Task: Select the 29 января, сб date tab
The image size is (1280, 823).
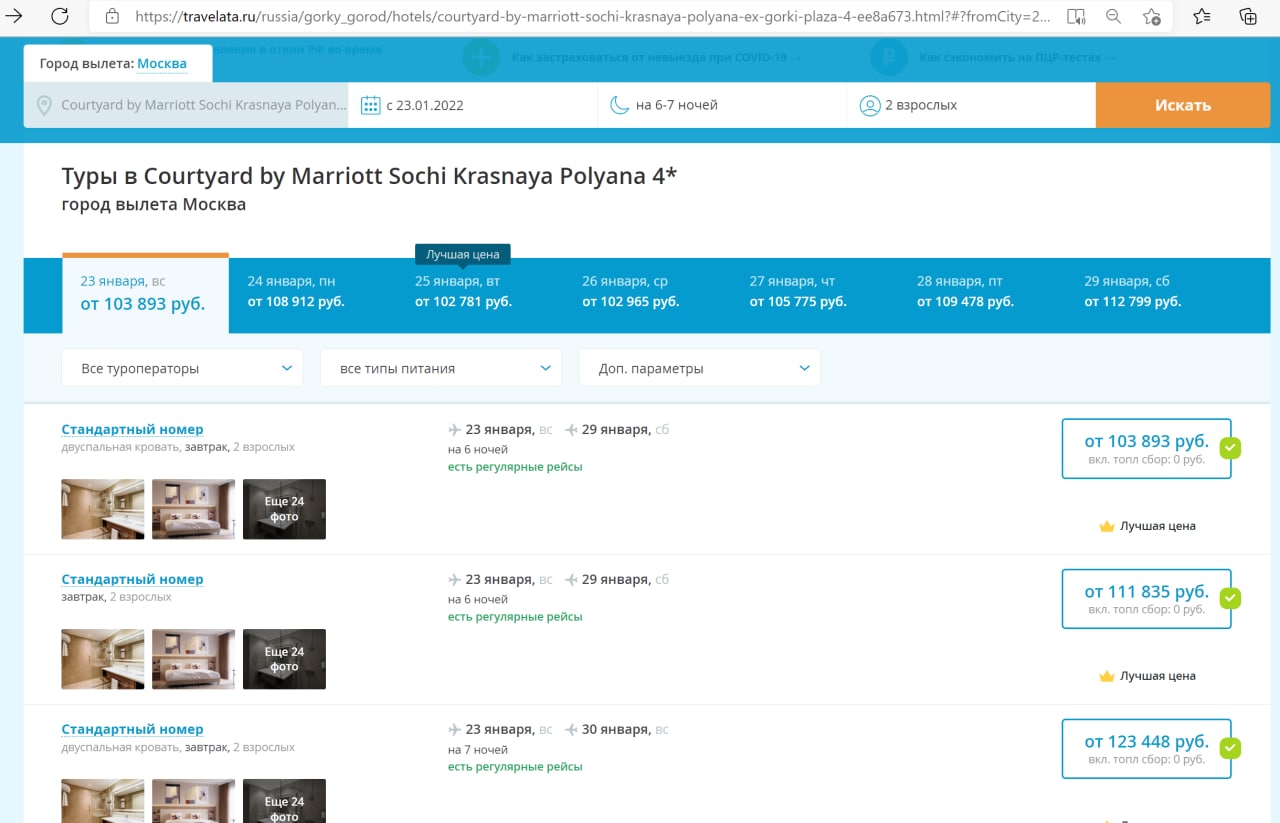Action: pyautogui.click(x=1148, y=292)
